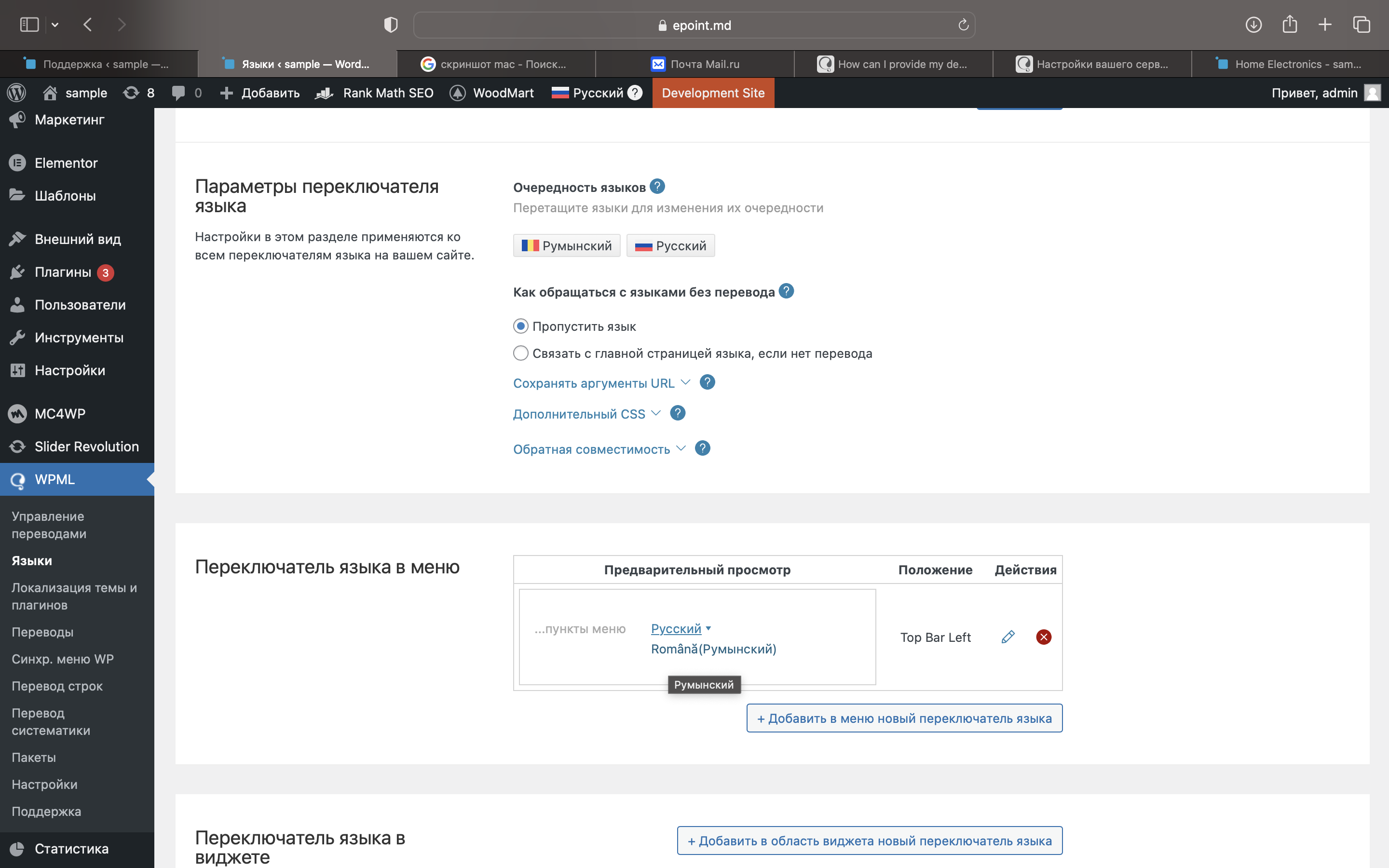Expand the Сохранять аргументы URL section
Viewport: 1389px width, 868px height.
(x=601, y=383)
